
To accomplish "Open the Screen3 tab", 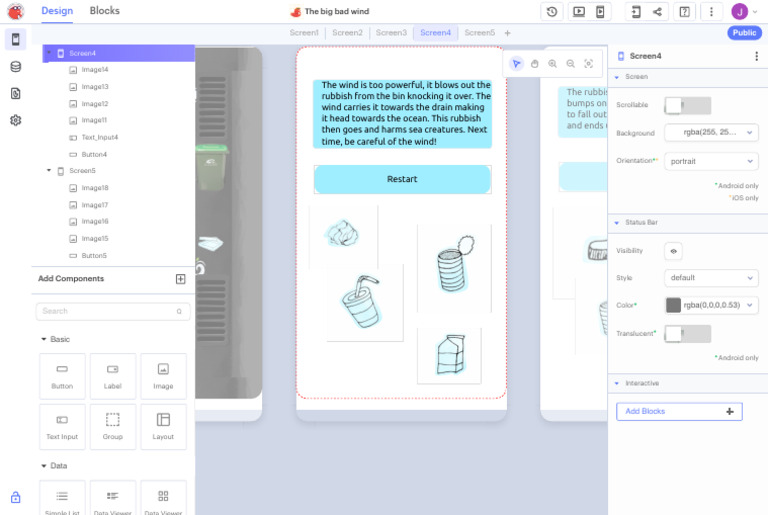I will click(391, 33).
